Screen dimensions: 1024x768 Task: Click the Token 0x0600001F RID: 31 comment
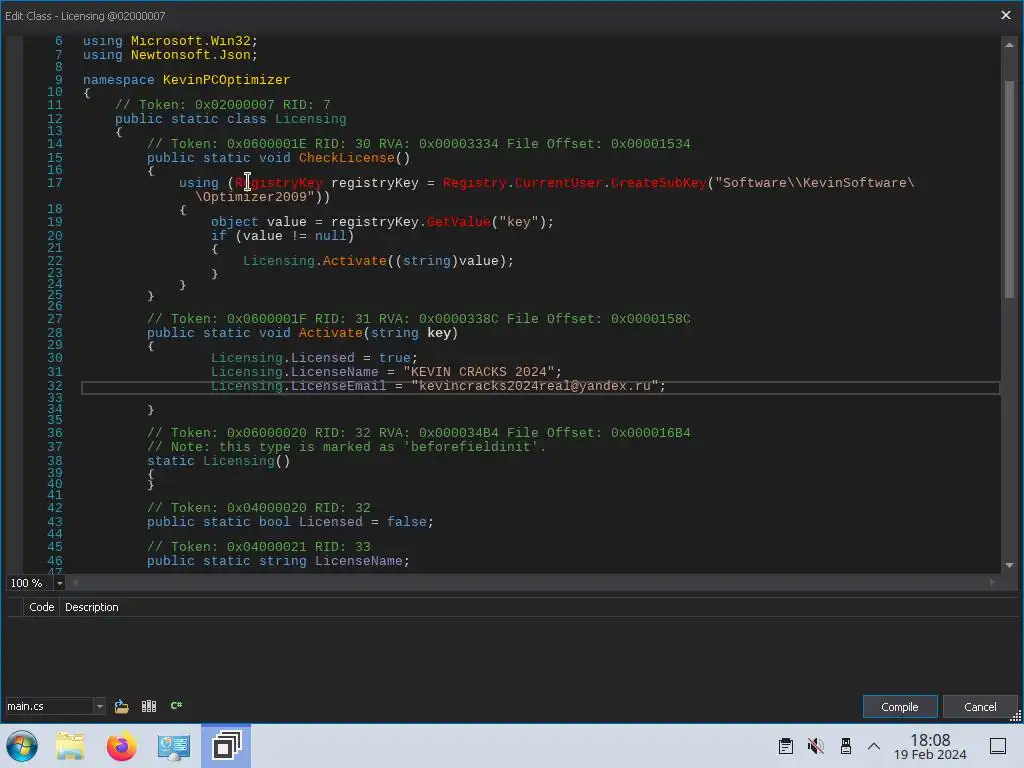[418, 319]
